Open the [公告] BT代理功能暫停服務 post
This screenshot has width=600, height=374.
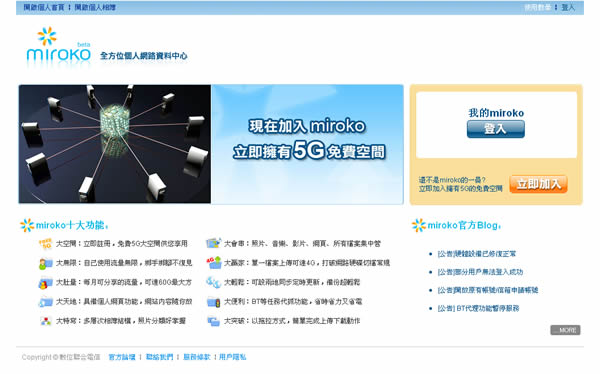478,308
